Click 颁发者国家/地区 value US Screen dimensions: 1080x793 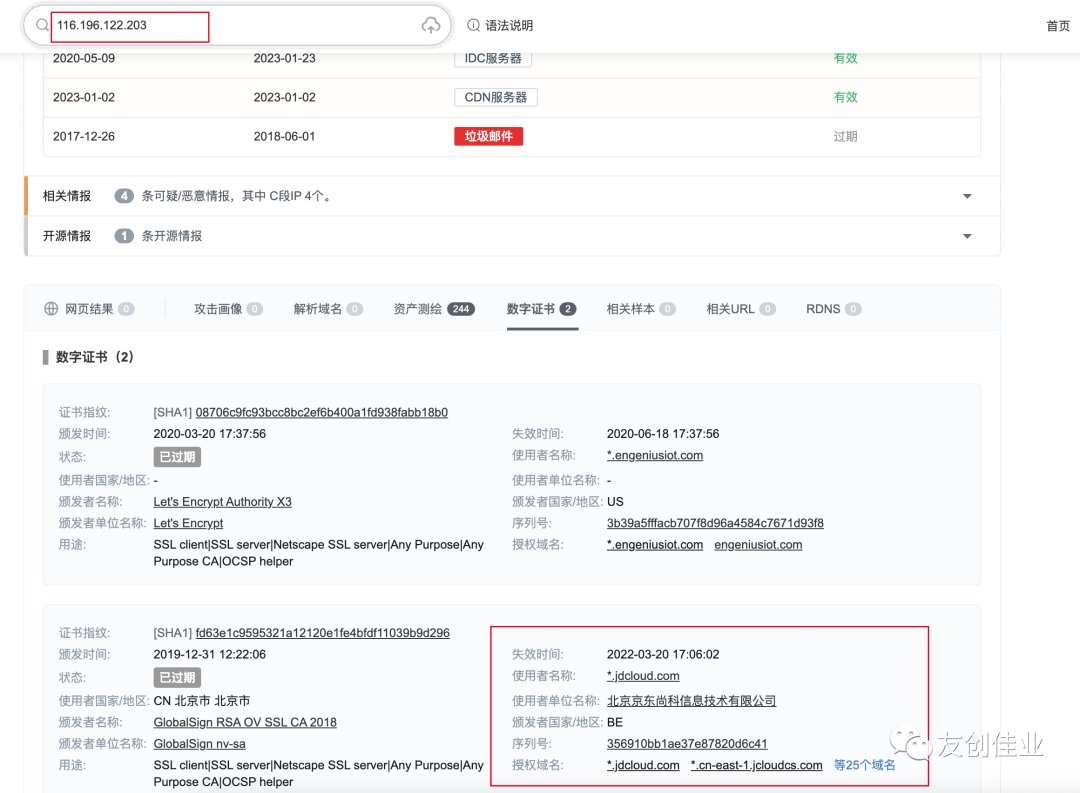pos(615,502)
